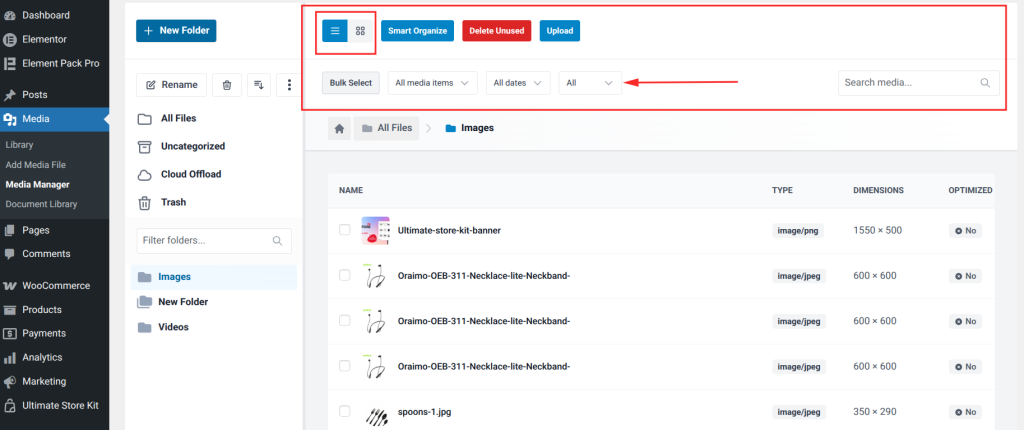The width and height of the screenshot is (1024, 430).
Task: Click the image/png type badge
Action: pos(798,231)
